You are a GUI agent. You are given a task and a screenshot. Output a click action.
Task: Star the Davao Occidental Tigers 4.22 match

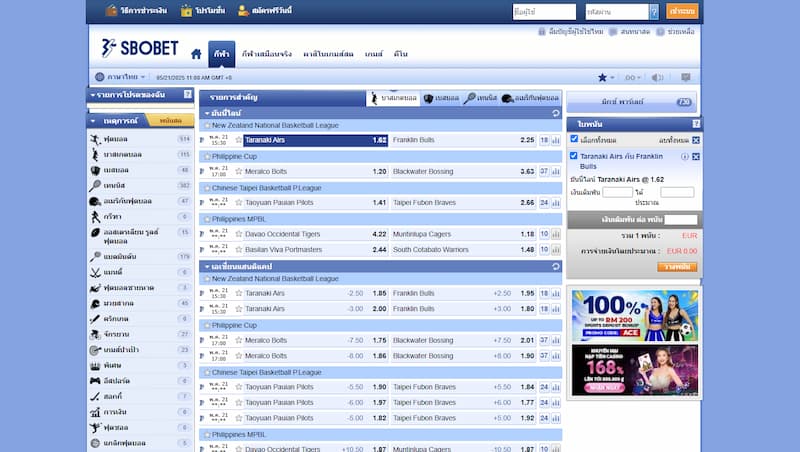tap(238, 234)
